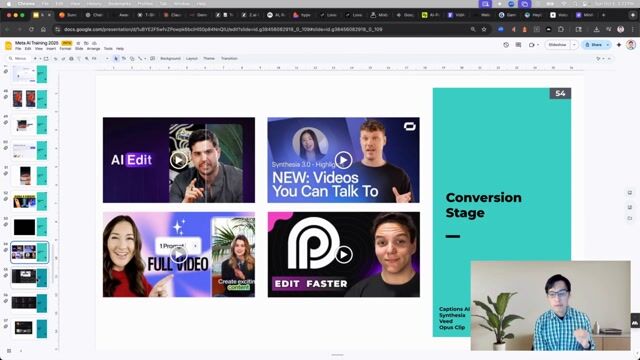Viewport: 640px width, 360px height.
Task: Open the Slideshow options dropdown arrow
Action: (x=574, y=45)
